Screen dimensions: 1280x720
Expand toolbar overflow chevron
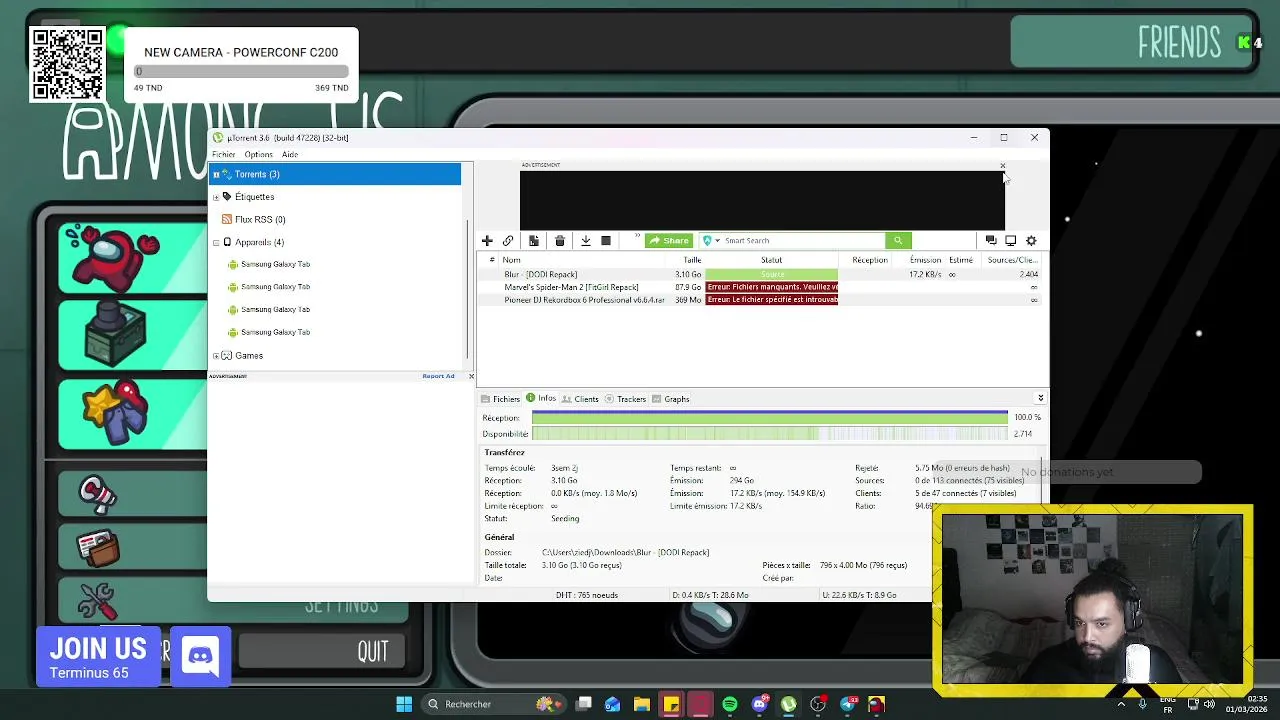[x=637, y=238]
